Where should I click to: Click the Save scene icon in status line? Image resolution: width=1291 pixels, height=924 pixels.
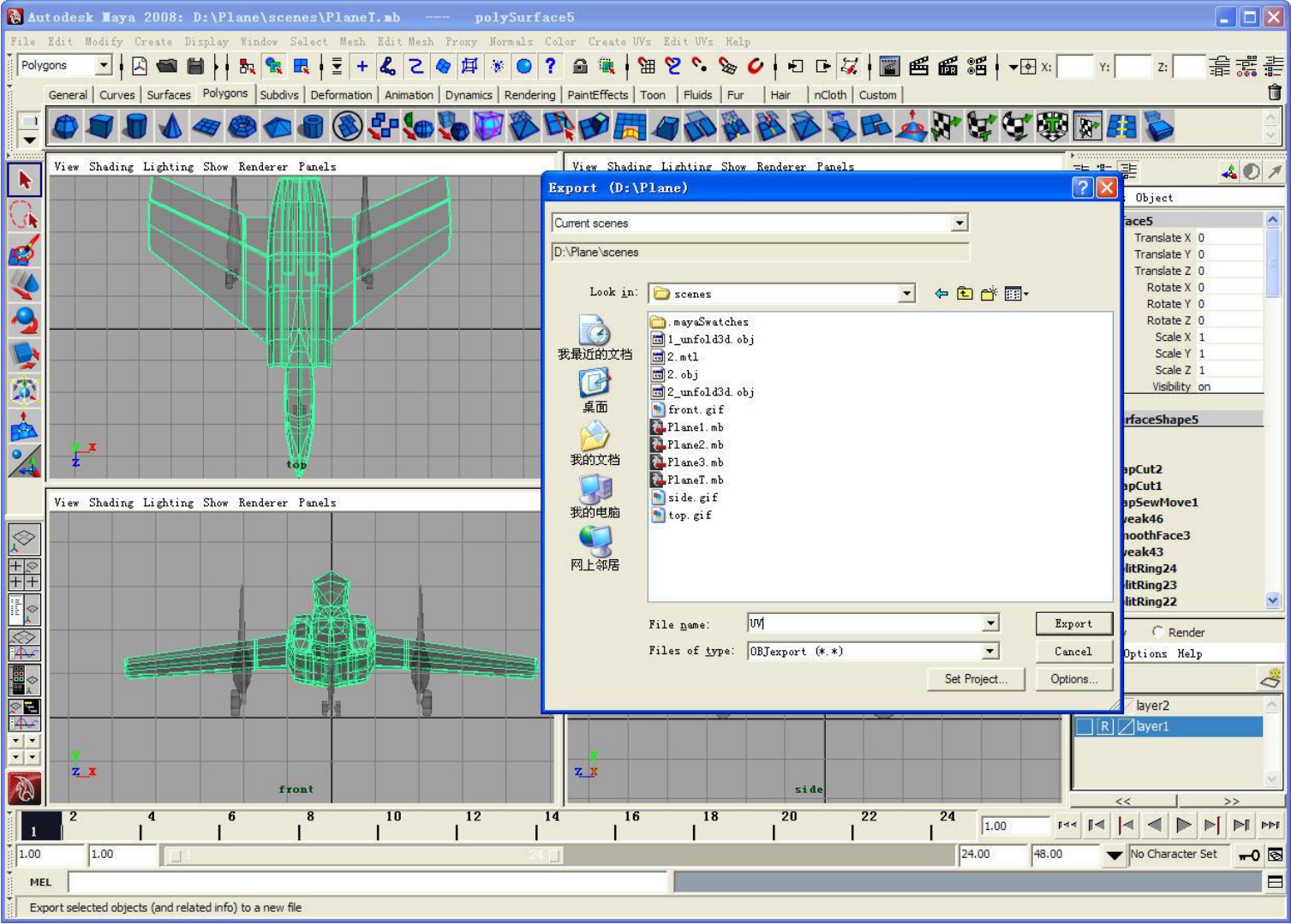pos(196,66)
